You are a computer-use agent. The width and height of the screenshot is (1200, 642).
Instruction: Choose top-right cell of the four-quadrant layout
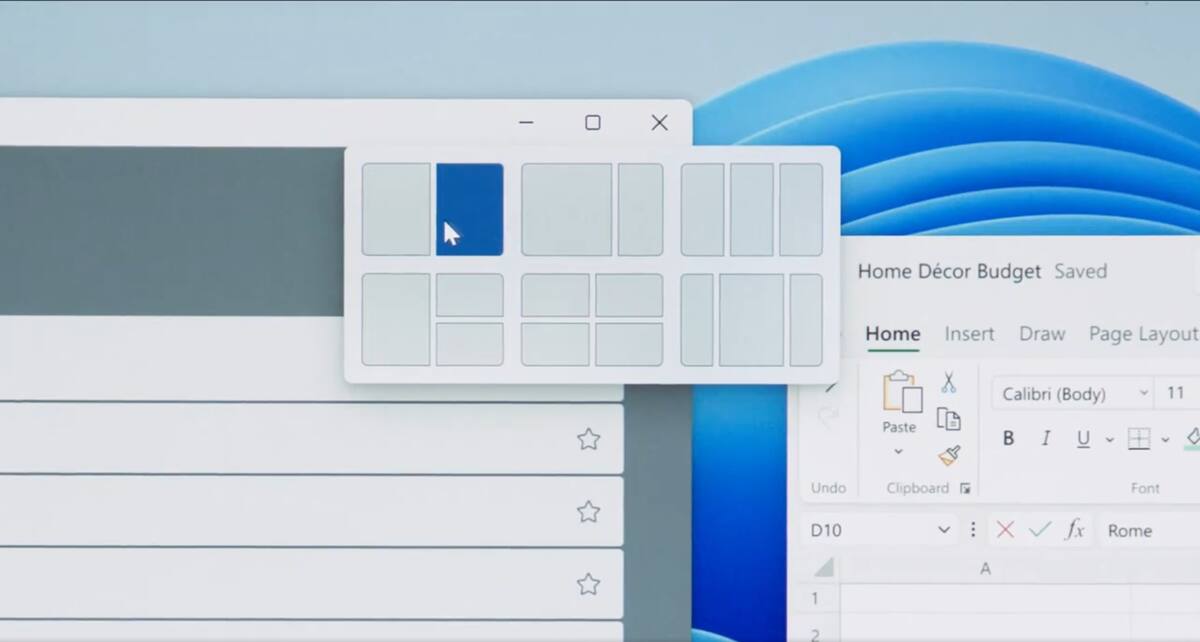tap(629, 295)
